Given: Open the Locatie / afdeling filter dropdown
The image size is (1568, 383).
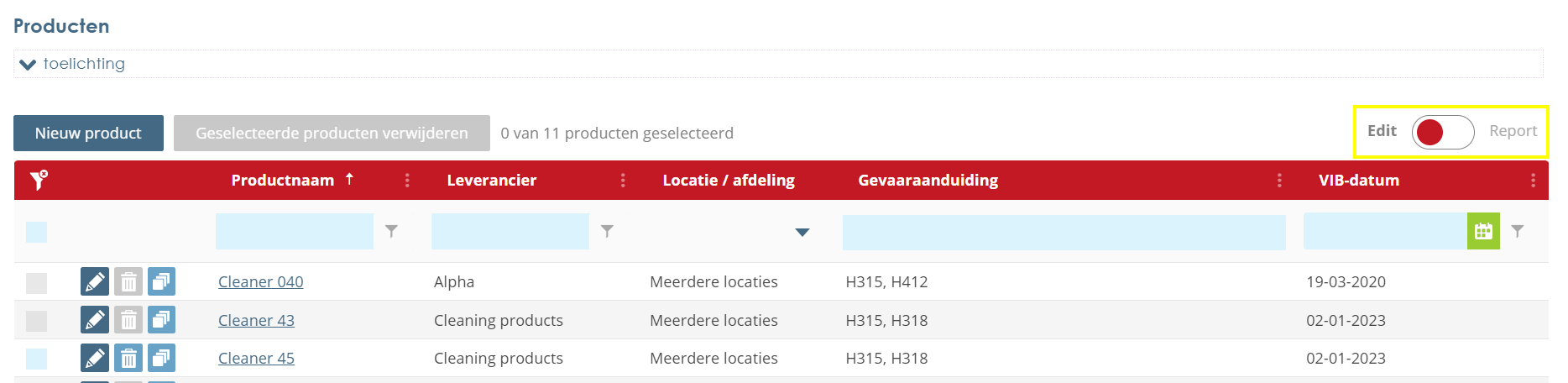Looking at the screenshot, I should (802, 232).
